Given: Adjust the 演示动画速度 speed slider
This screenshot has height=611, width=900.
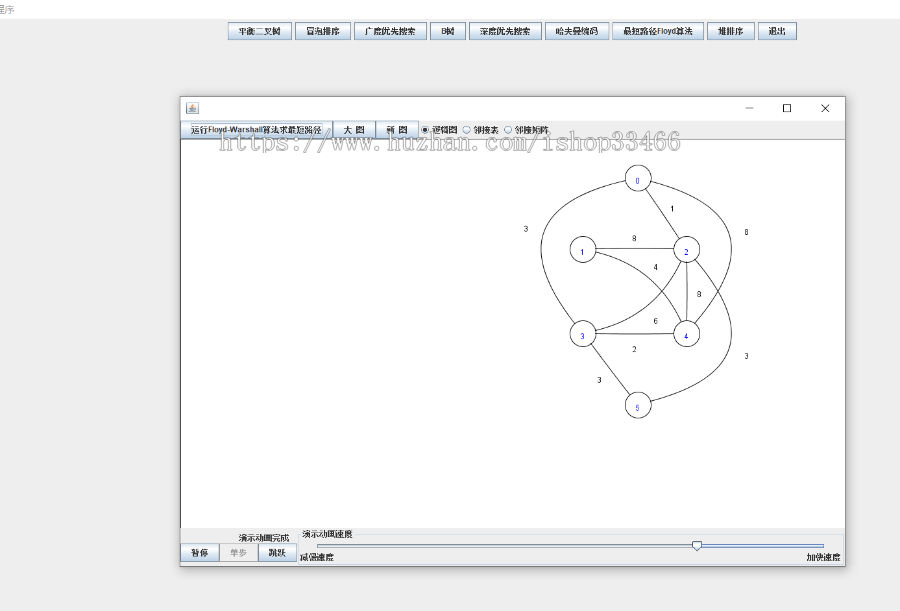Looking at the screenshot, I should pyautogui.click(x=697, y=545).
